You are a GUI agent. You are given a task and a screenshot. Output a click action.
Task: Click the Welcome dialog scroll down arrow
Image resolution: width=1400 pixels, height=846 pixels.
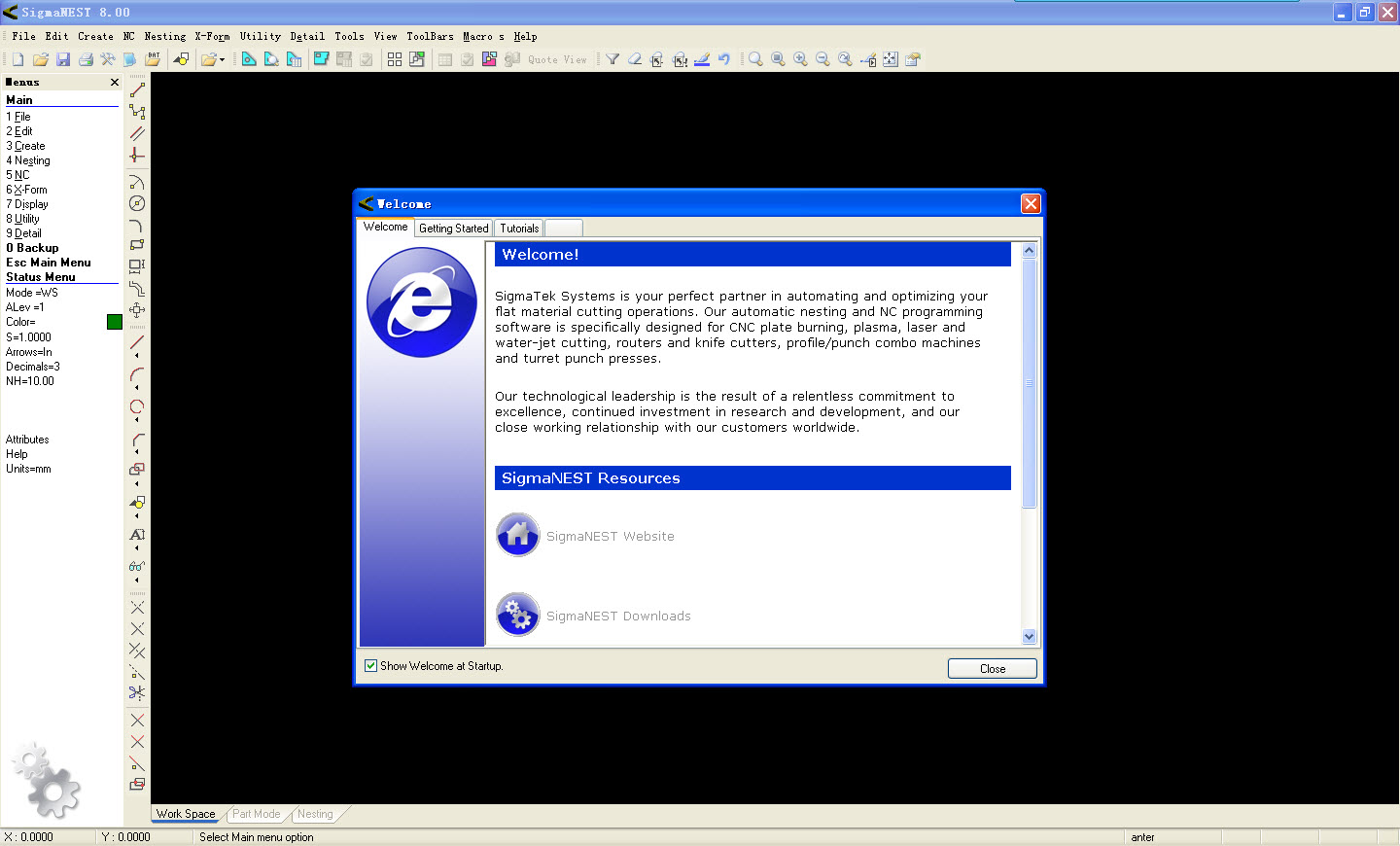click(1030, 637)
